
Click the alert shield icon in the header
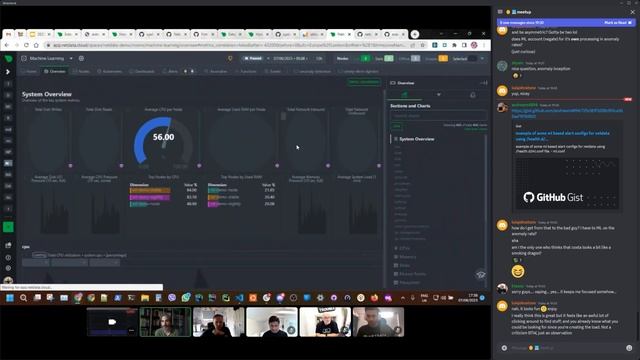pyautogui.click(x=230, y=58)
